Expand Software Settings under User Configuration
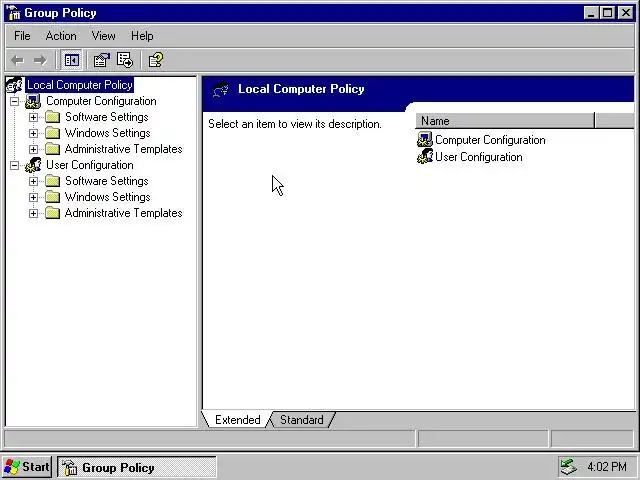This screenshot has height=480, width=640. point(33,182)
